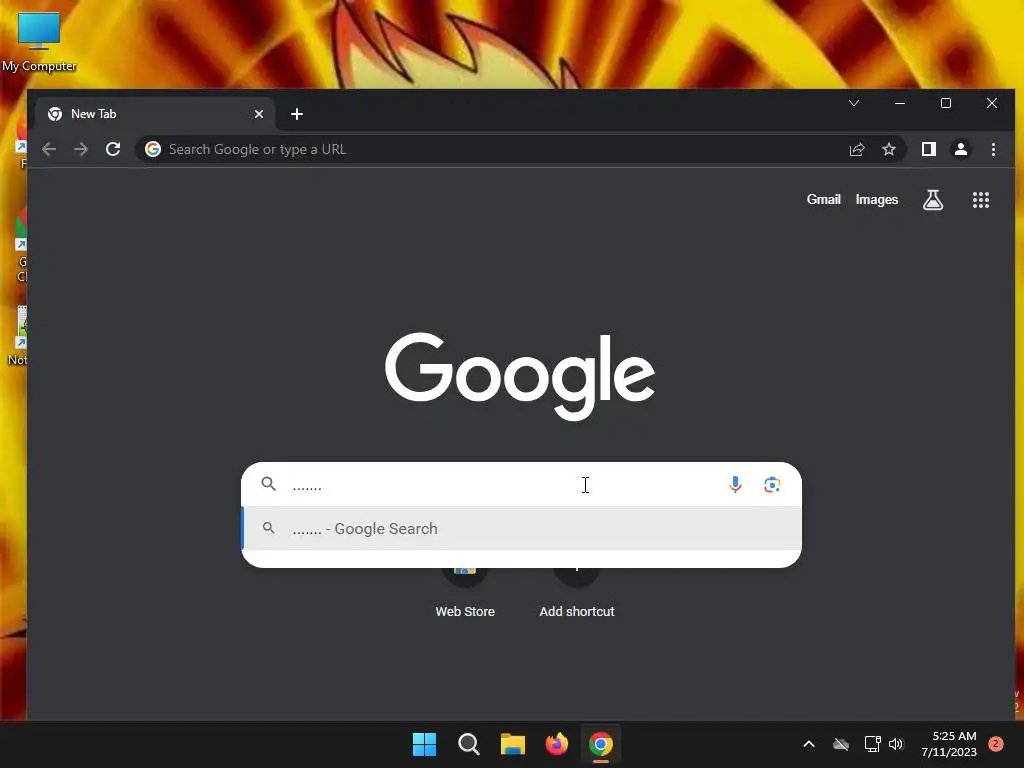Expand the tab search chevron
Image resolution: width=1024 pixels, height=768 pixels.
point(854,103)
